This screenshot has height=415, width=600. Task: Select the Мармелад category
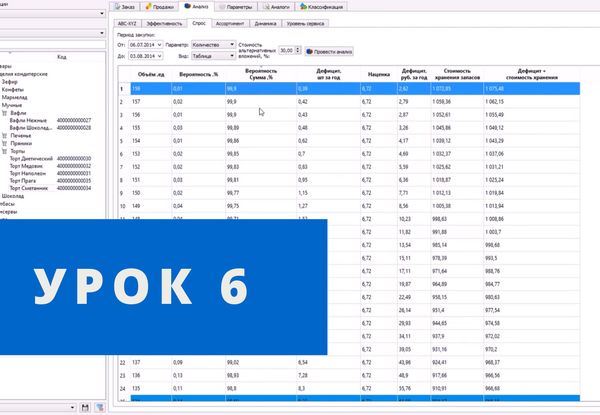pyautogui.click(x=15, y=97)
